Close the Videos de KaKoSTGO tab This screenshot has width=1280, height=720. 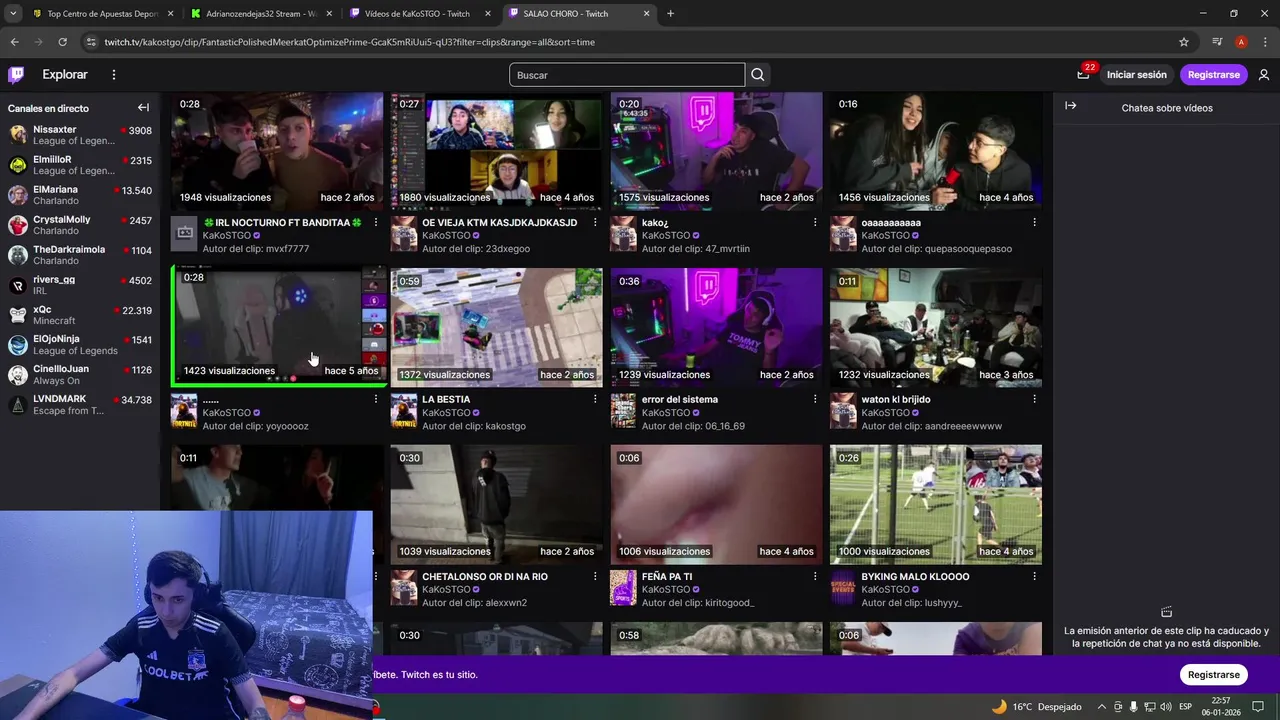click(488, 14)
